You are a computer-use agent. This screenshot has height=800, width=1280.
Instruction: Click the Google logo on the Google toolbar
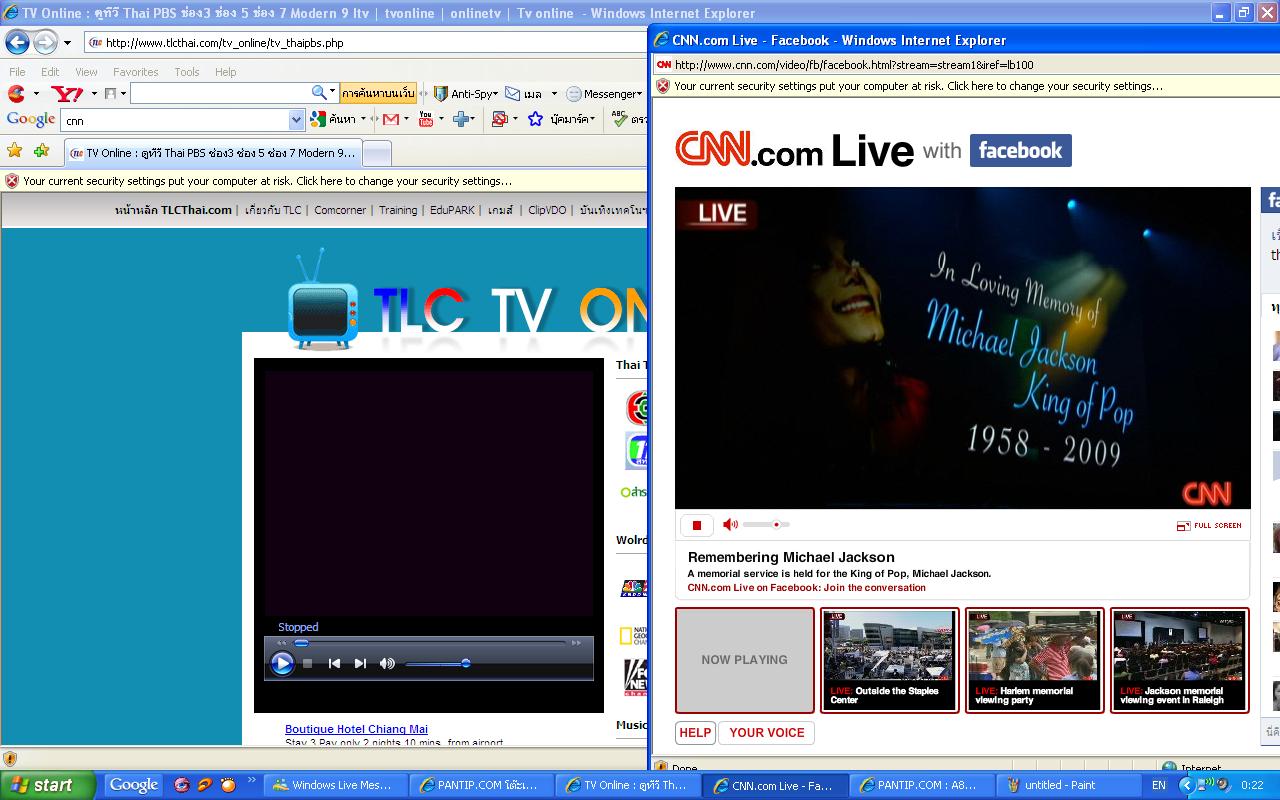click(30, 119)
